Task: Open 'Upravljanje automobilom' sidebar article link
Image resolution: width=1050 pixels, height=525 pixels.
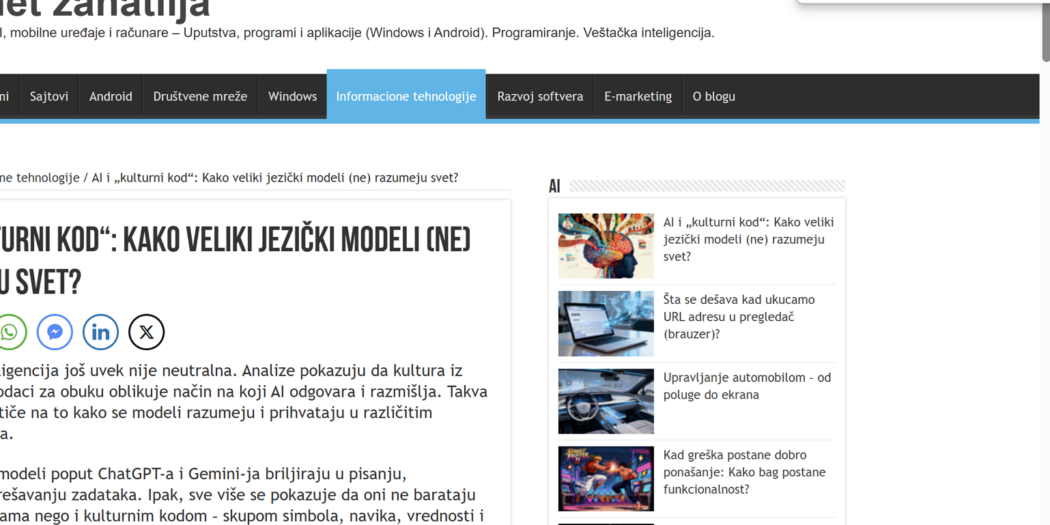Action: pos(746,386)
